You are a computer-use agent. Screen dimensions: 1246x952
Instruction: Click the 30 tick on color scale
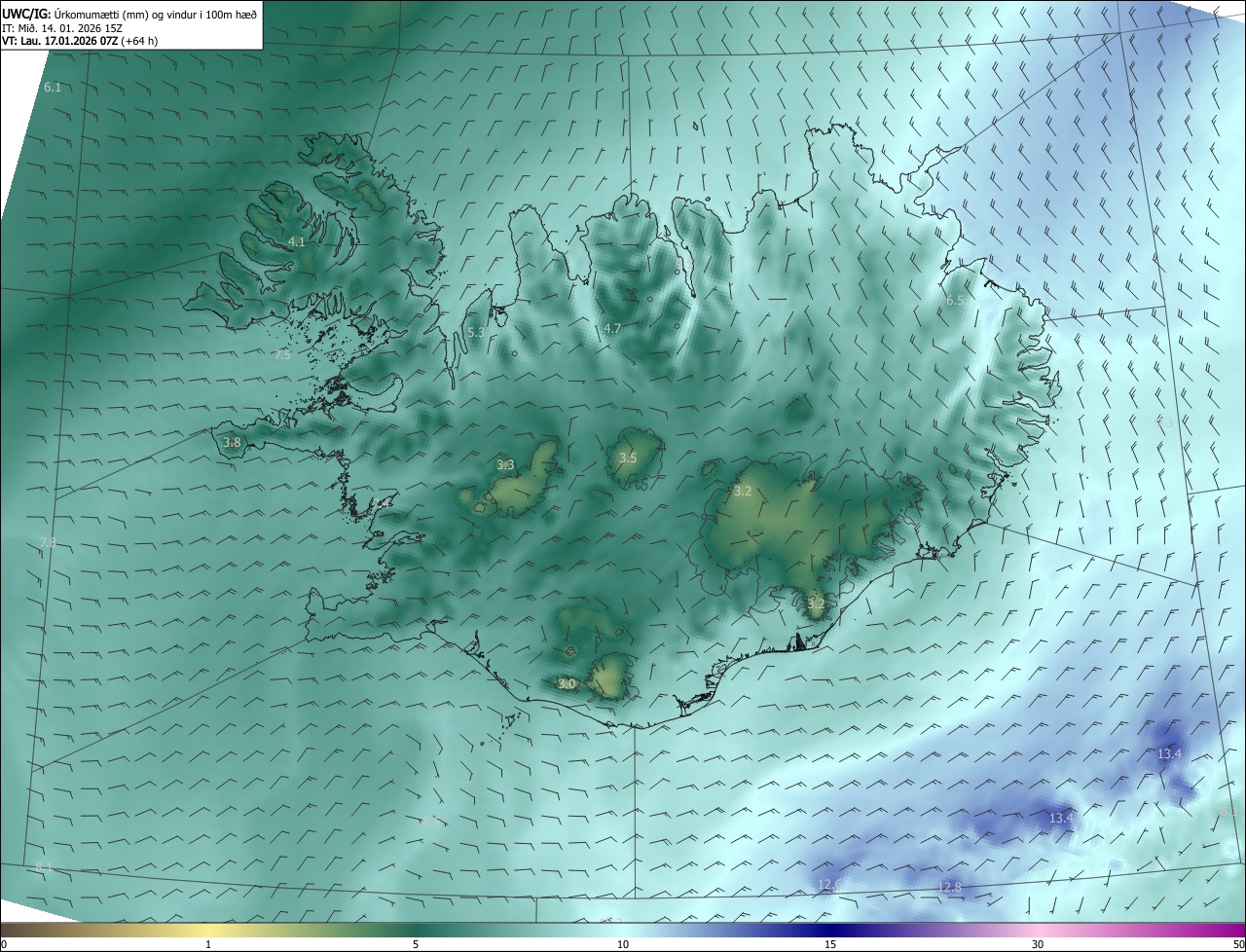pos(1038,944)
